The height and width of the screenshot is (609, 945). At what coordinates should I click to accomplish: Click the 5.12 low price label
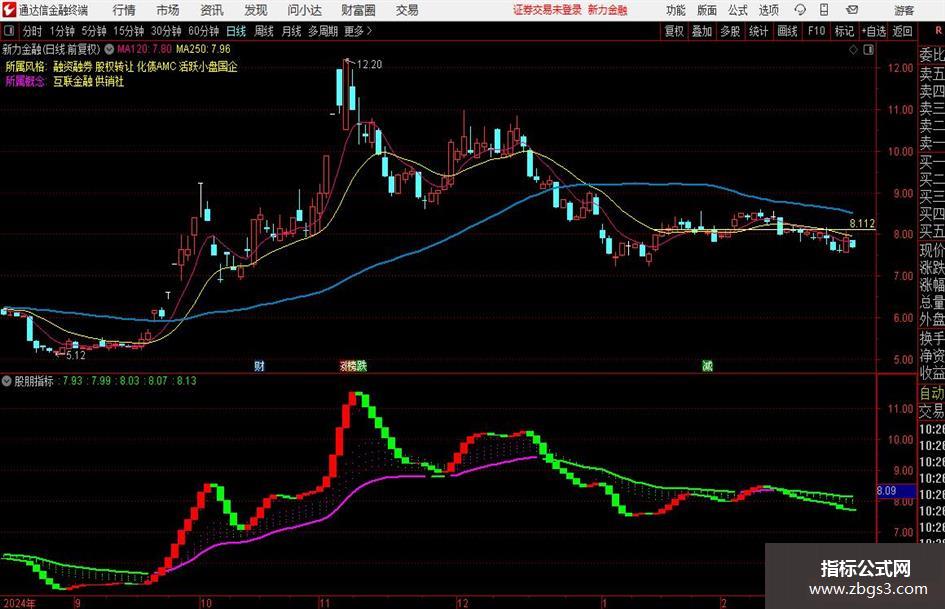click(x=76, y=355)
